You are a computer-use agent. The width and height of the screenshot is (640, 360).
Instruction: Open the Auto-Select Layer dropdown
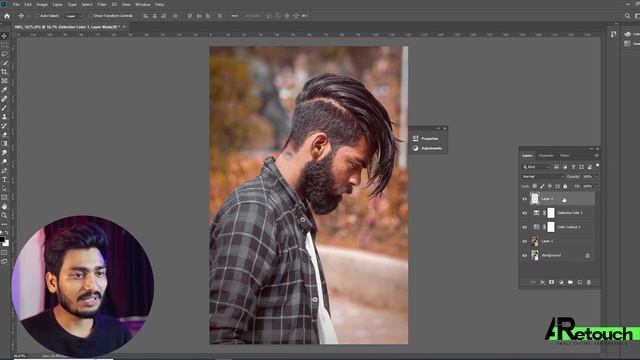coord(74,16)
